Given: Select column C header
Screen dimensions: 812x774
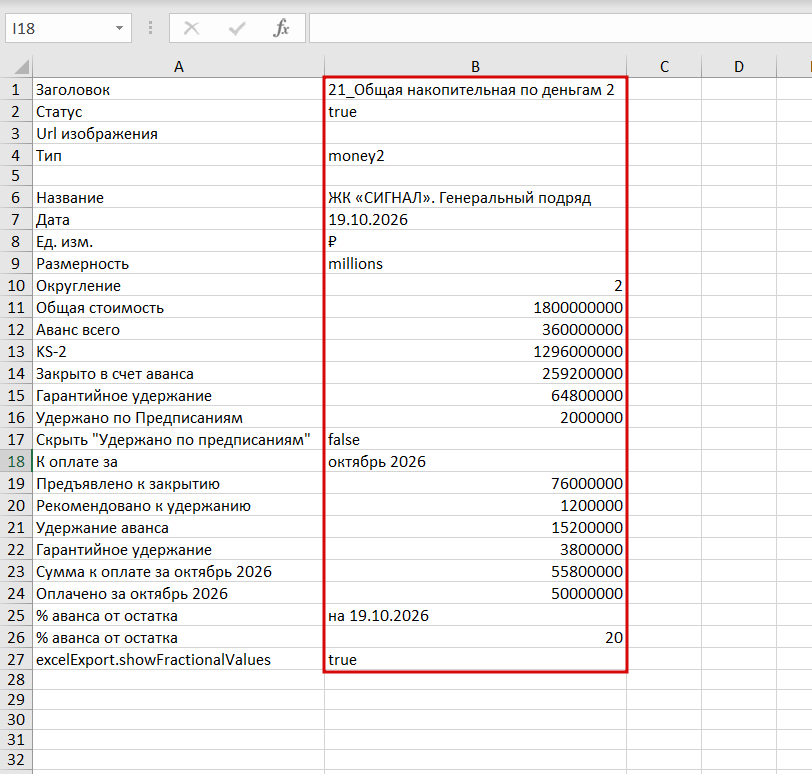Looking at the screenshot, I should (x=664, y=67).
